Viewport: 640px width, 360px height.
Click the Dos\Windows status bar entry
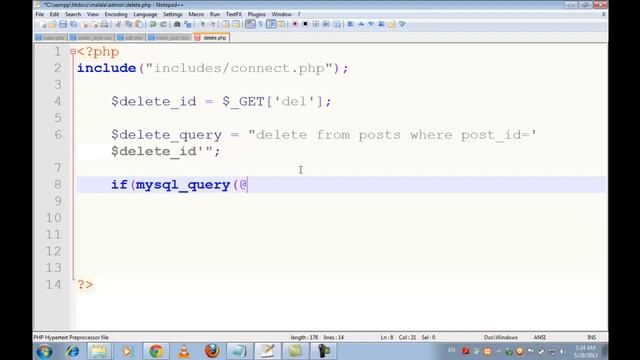[500, 338]
